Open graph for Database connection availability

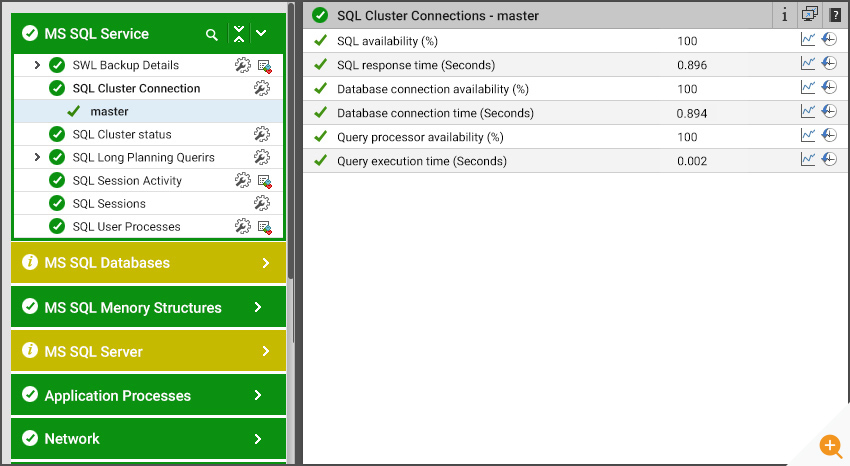pyautogui.click(x=808, y=87)
